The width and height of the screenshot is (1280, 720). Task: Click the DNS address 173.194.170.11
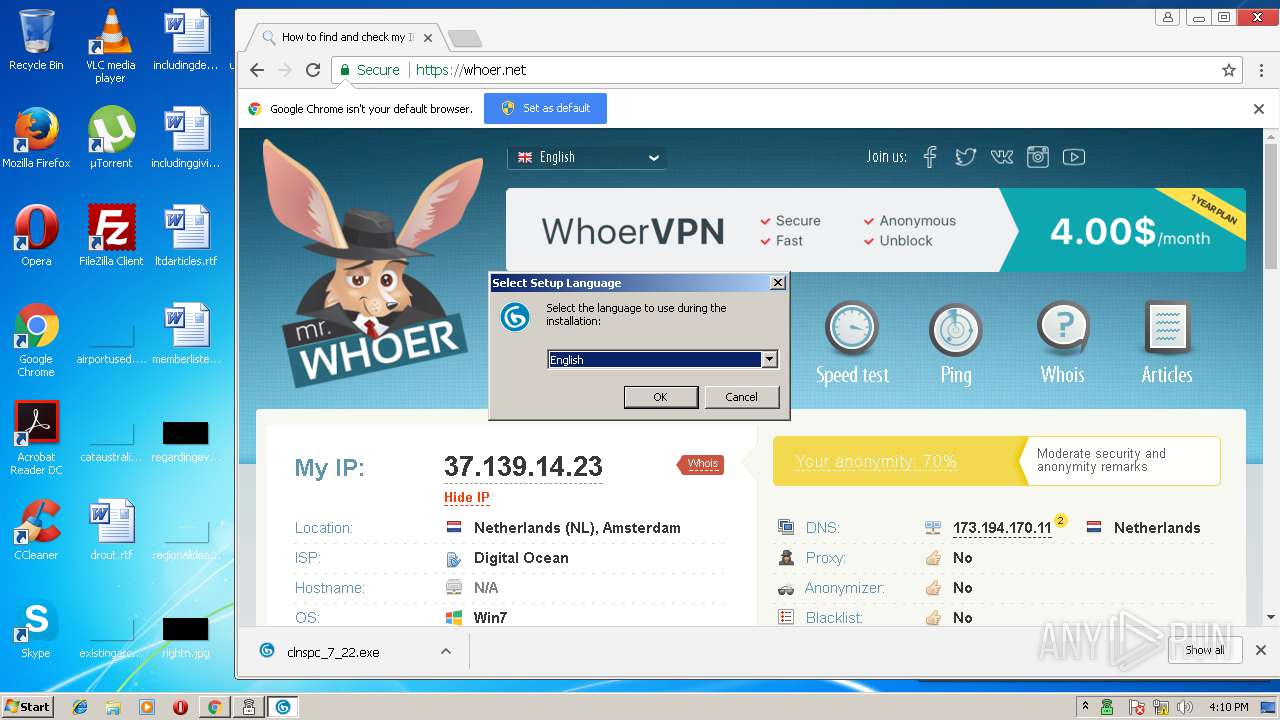[x=1002, y=528]
